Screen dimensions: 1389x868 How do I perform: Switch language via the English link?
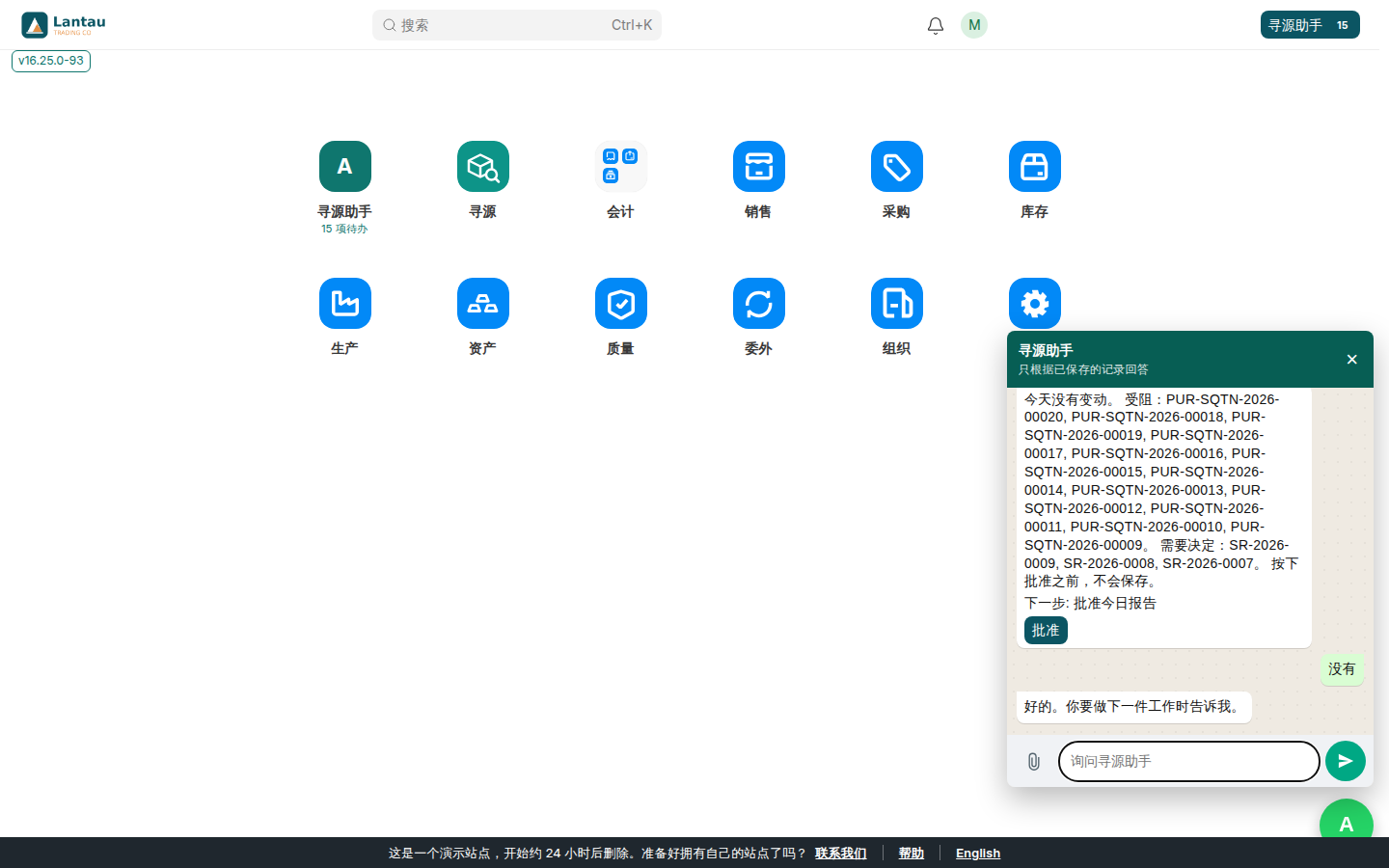[978, 854]
